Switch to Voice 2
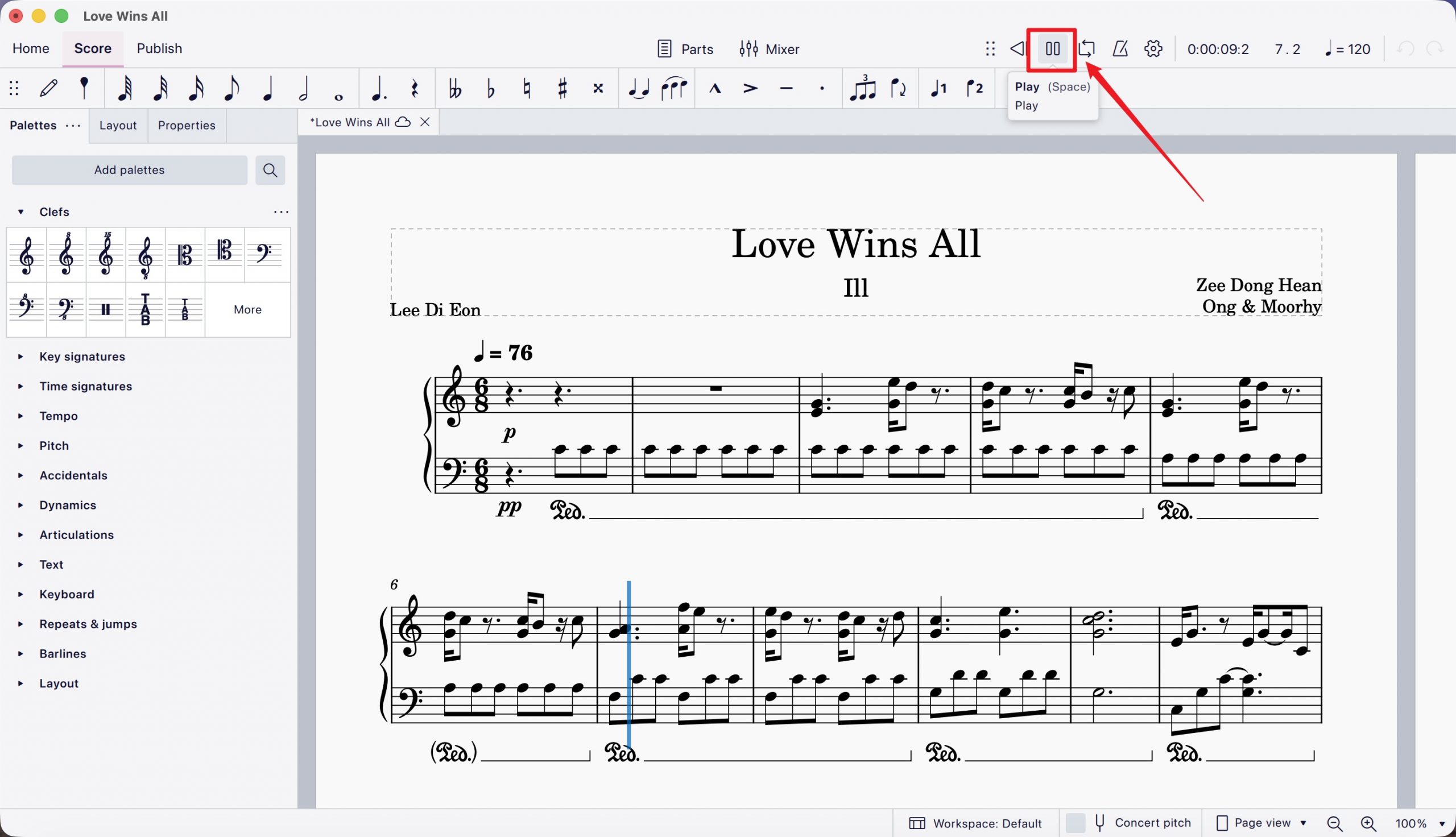Viewport: 1456px width, 837px height. point(974,88)
